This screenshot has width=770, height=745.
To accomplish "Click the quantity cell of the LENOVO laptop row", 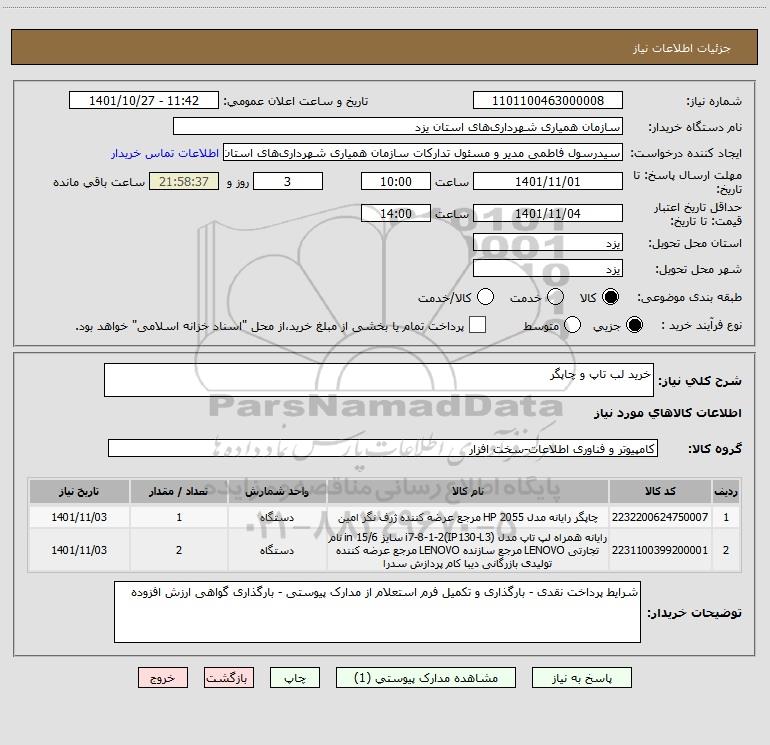I will pyautogui.click(x=179, y=550).
